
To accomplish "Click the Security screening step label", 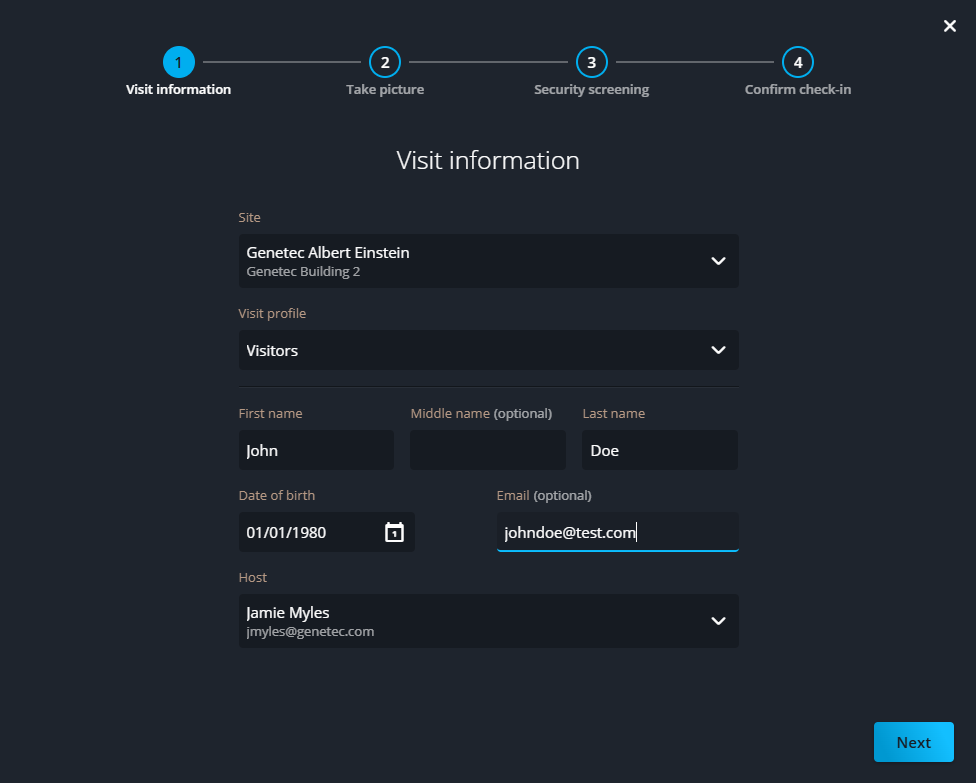I will pyautogui.click(x=591, y=89).
